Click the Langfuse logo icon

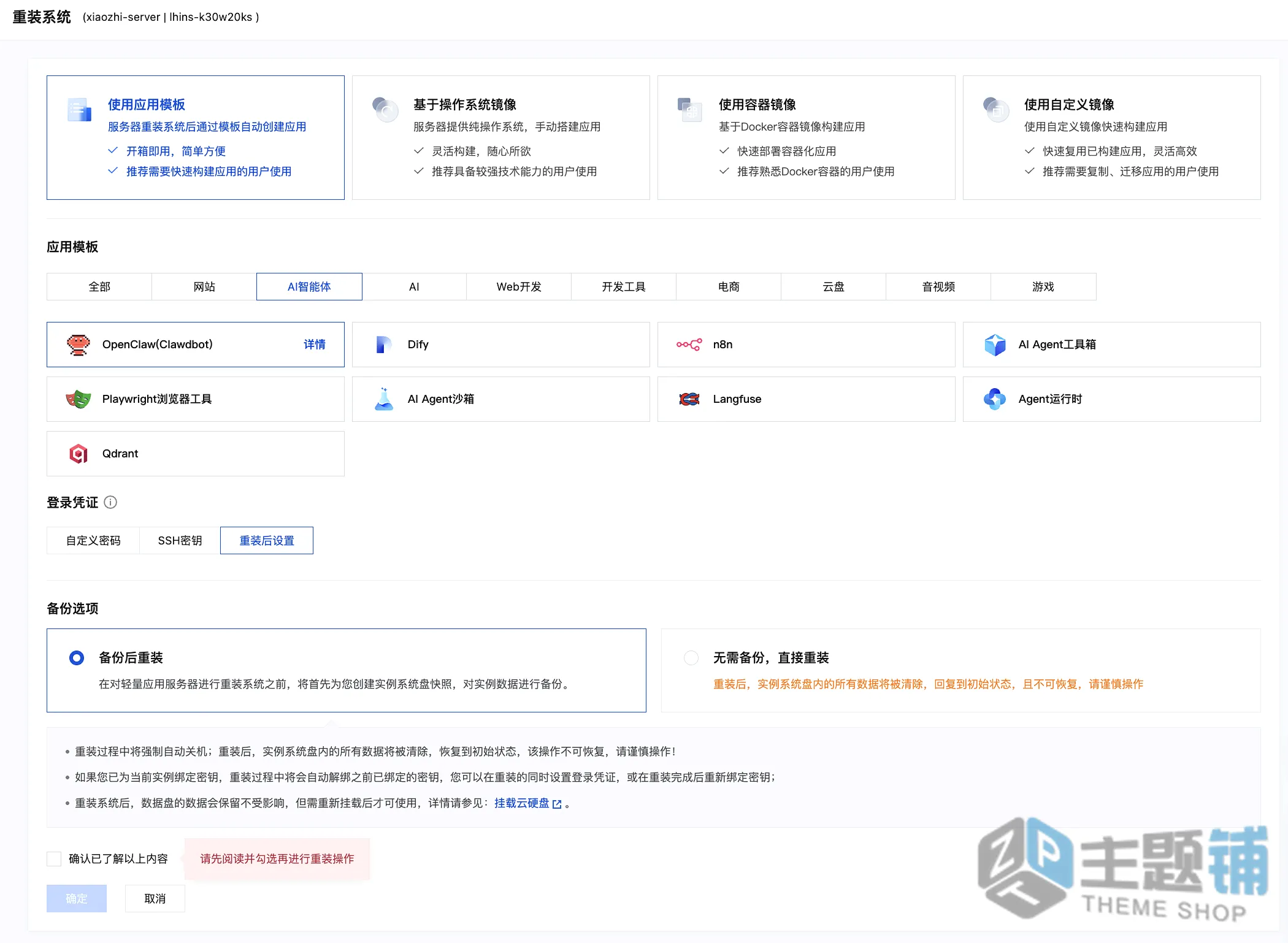pyautogui.click(x=689, y=399)
